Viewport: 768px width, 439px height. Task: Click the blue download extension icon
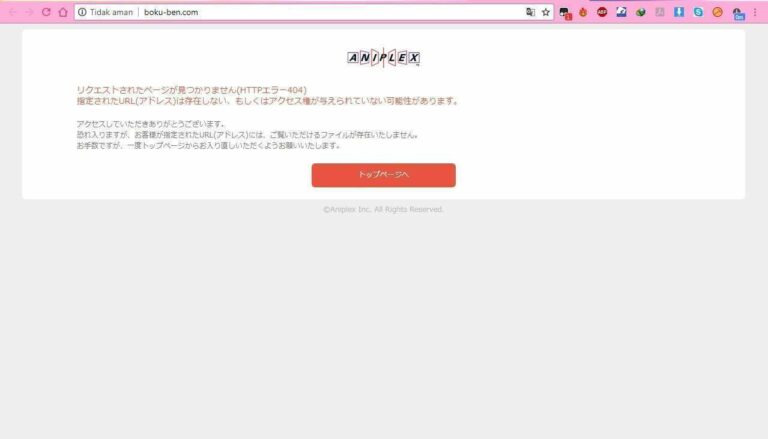(679, 12)
